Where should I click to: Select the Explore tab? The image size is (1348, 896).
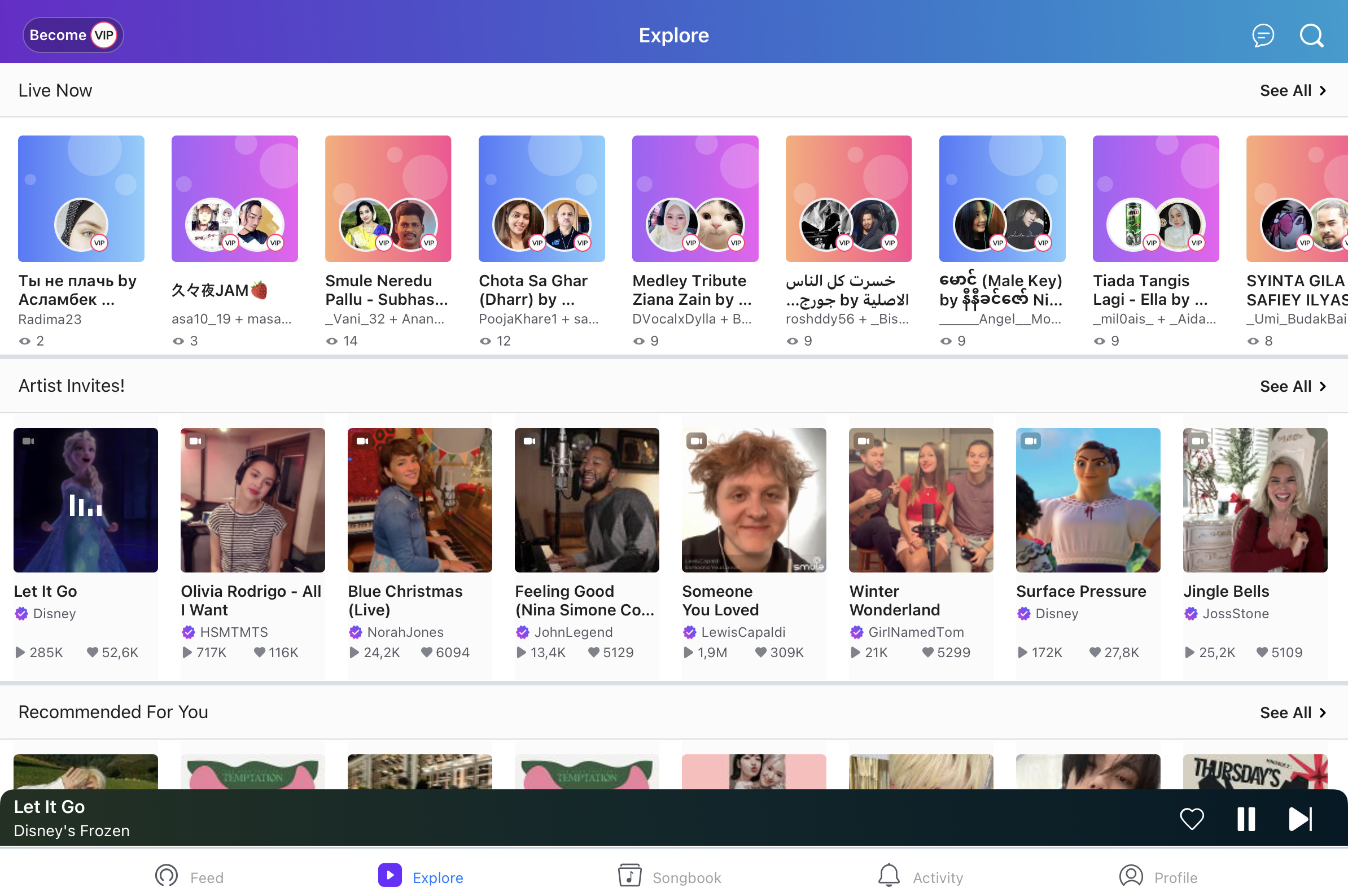pos(421,877)
